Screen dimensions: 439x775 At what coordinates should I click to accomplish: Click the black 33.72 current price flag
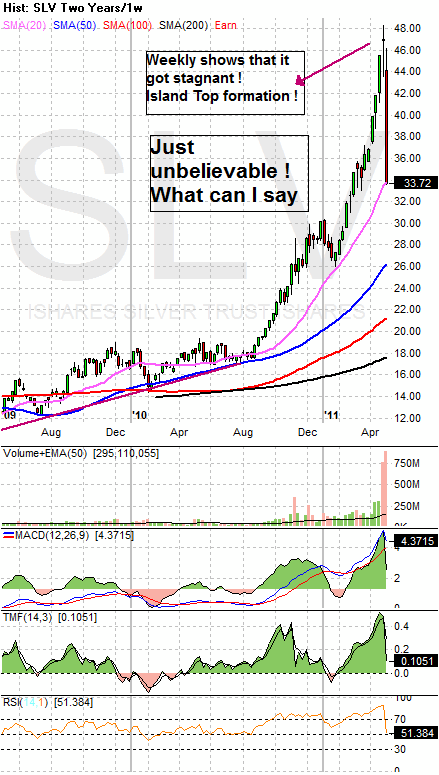tap(415, 183)
